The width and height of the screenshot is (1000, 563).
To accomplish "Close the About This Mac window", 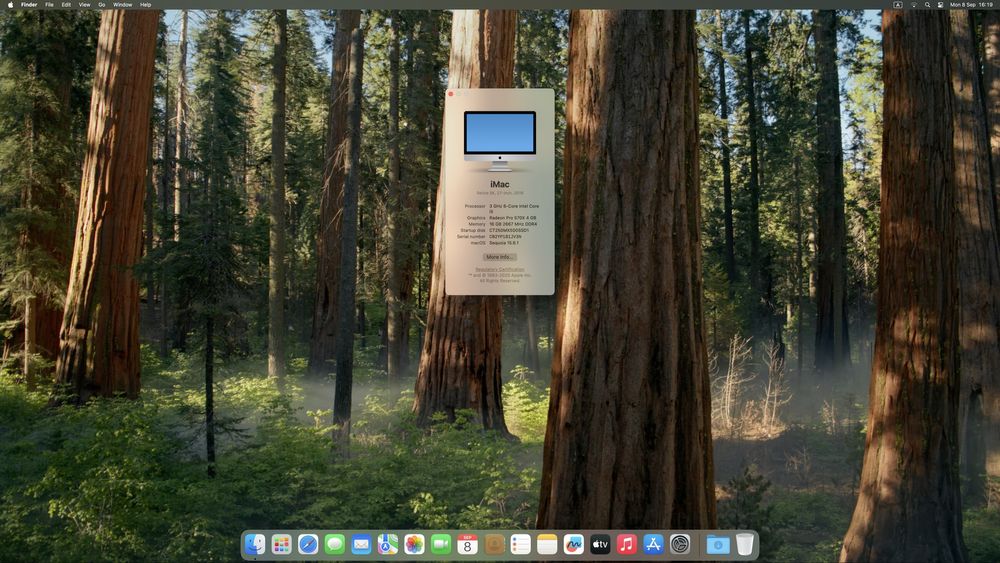I will [451, 94].
